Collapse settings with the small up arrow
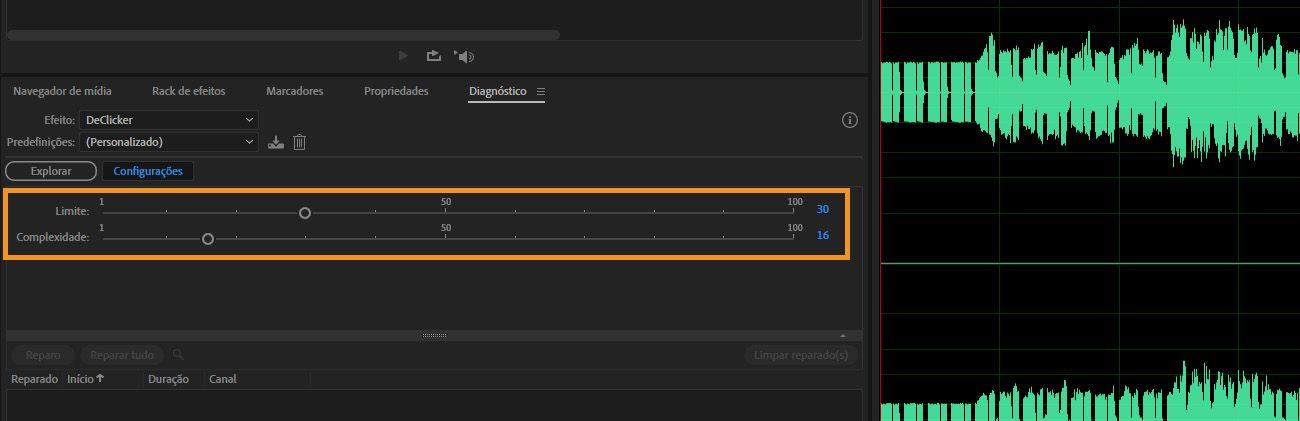Image resolution: width=1300 pixels, height=421 pixels. 842,335
